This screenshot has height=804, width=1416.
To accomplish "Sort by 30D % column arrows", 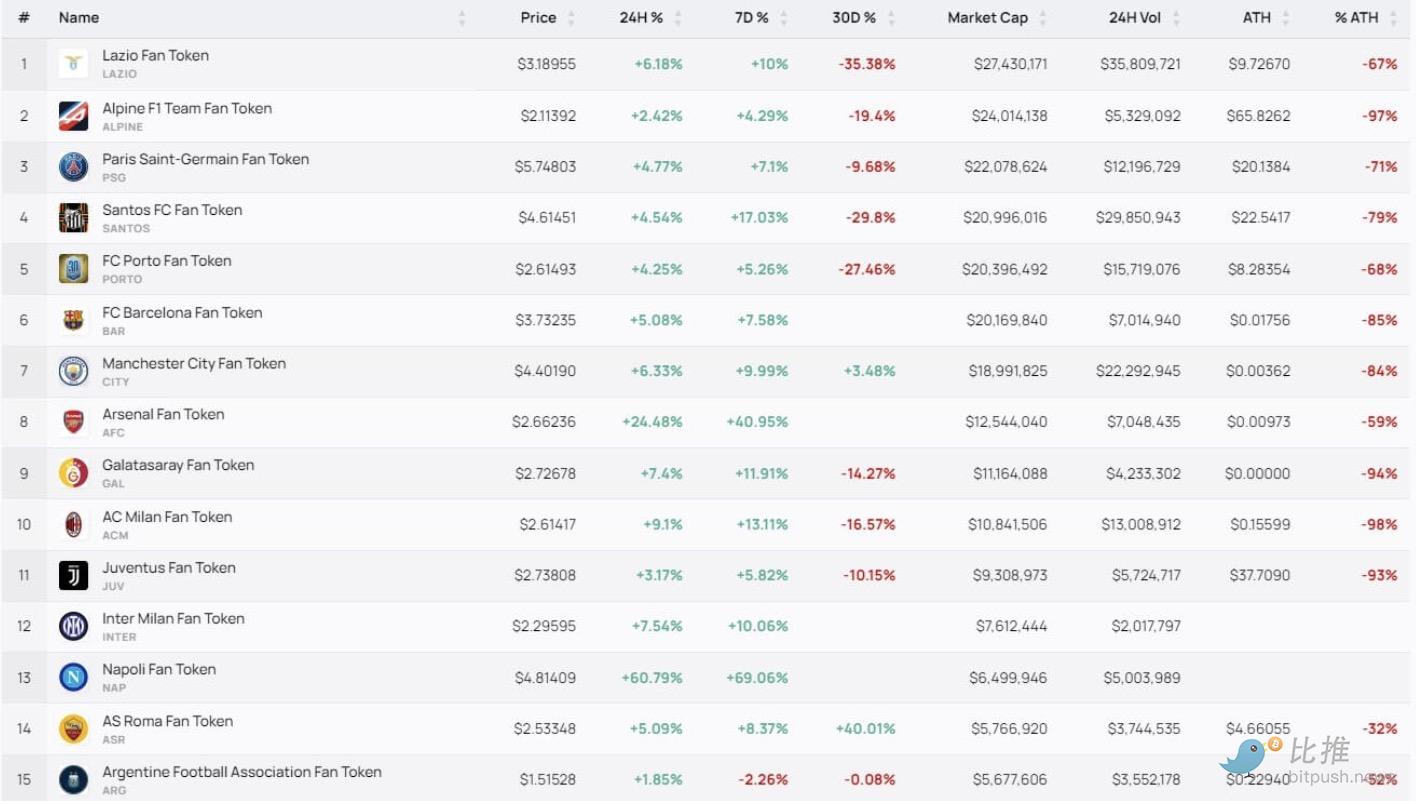I will click(x=891, y=18).
